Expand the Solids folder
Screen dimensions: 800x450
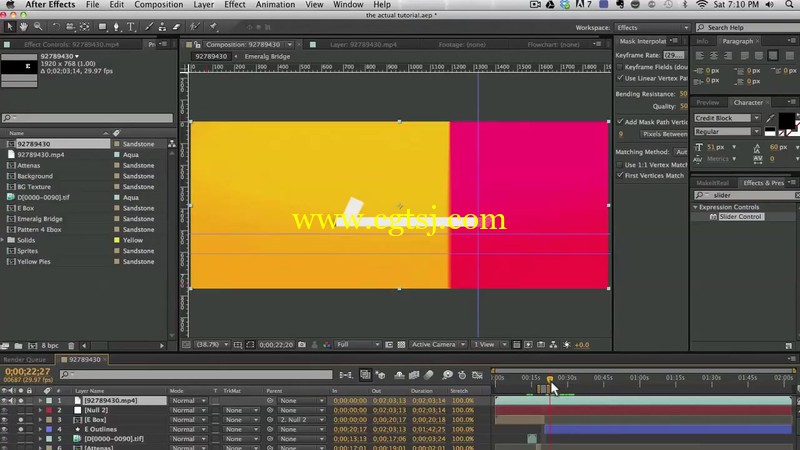4,240
